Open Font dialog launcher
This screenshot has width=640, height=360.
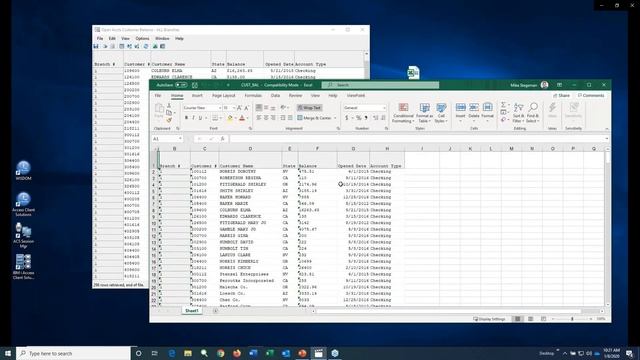point(250,129)
